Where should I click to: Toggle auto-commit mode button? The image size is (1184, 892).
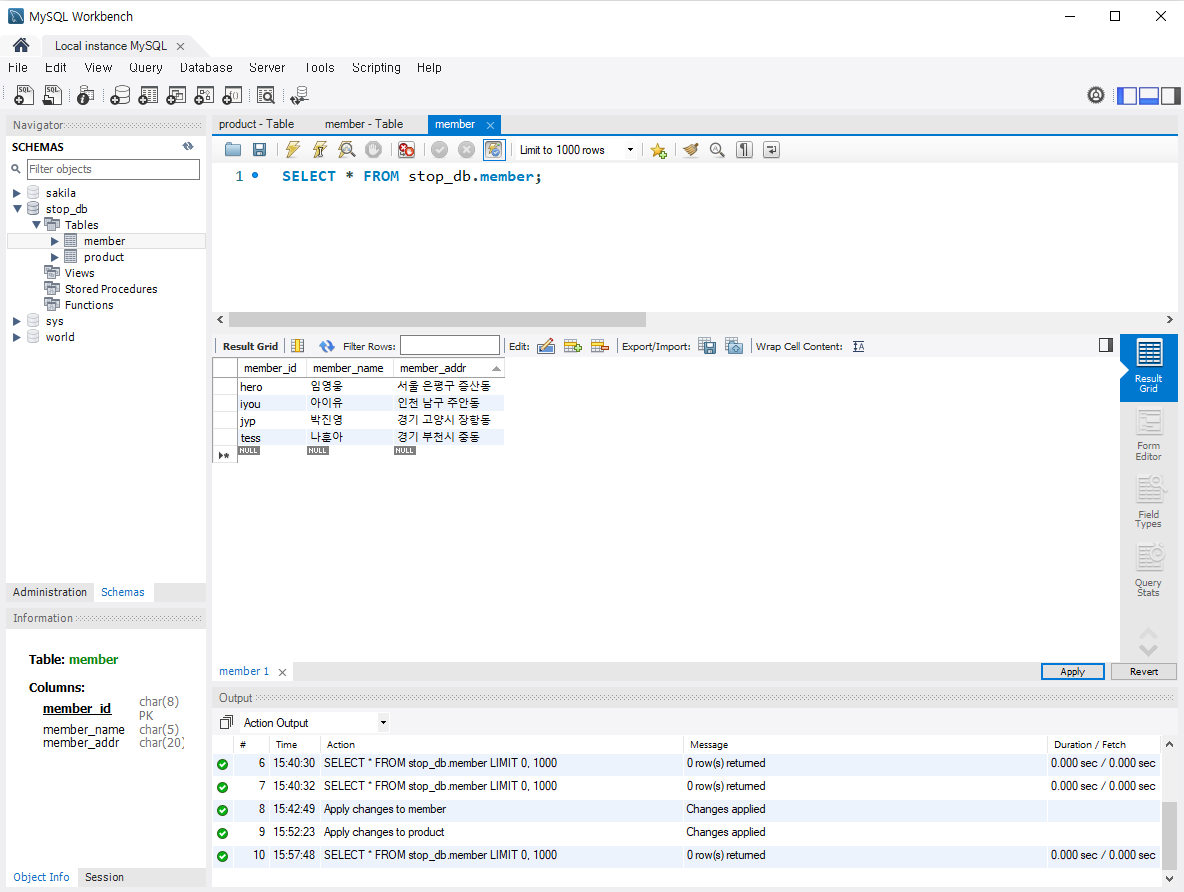pos(494,150)
